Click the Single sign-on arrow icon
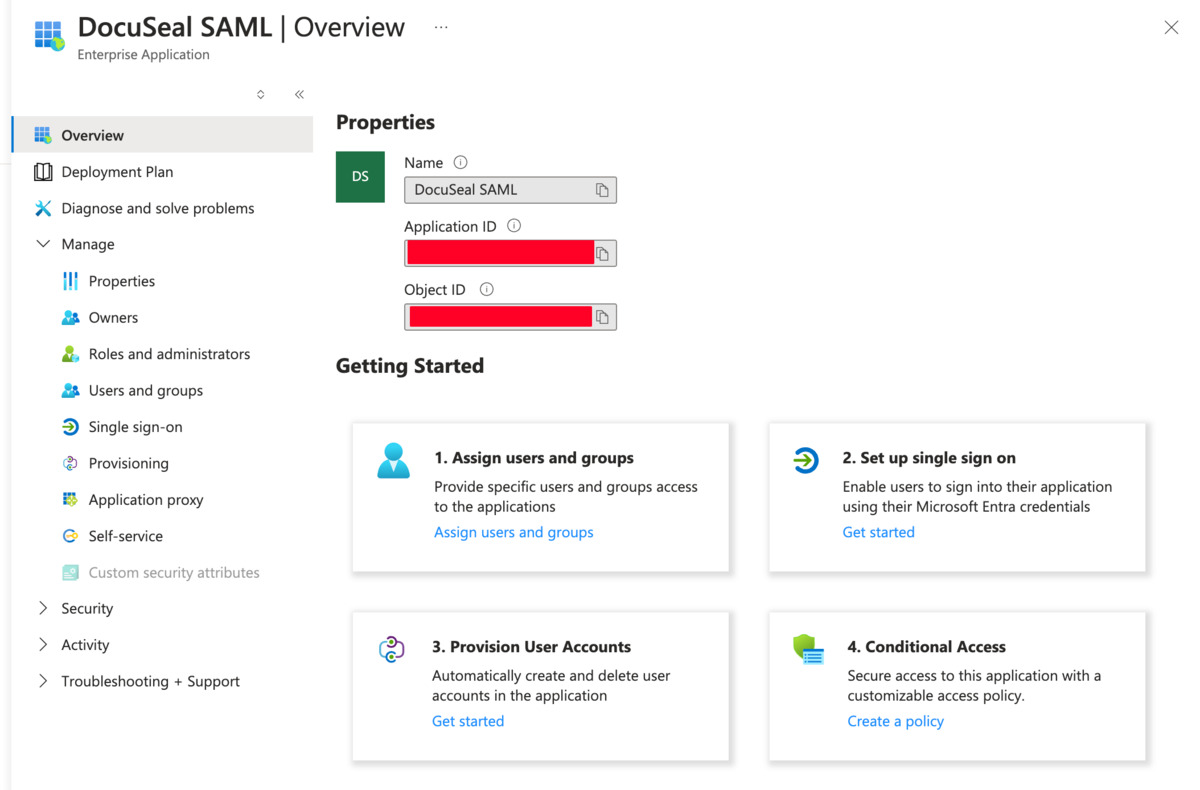 click(70, 427)
